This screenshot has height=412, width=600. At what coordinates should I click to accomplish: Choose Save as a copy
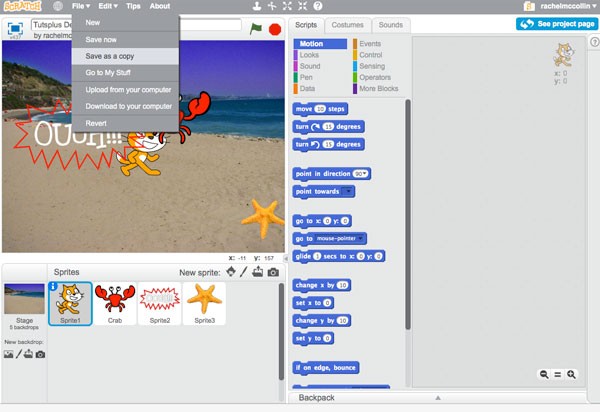pos(125,56)
